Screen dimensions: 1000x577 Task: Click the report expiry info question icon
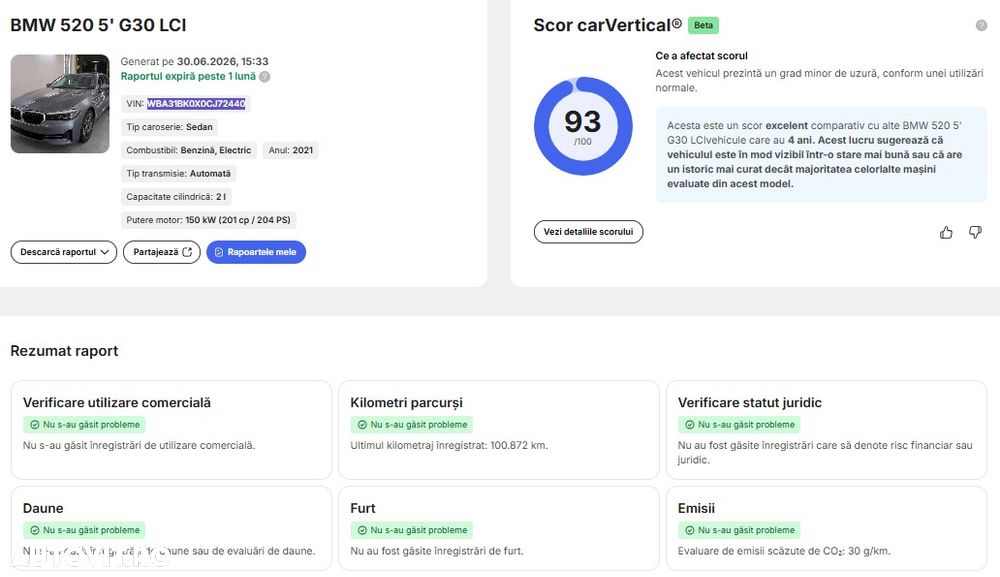point(265,77)
